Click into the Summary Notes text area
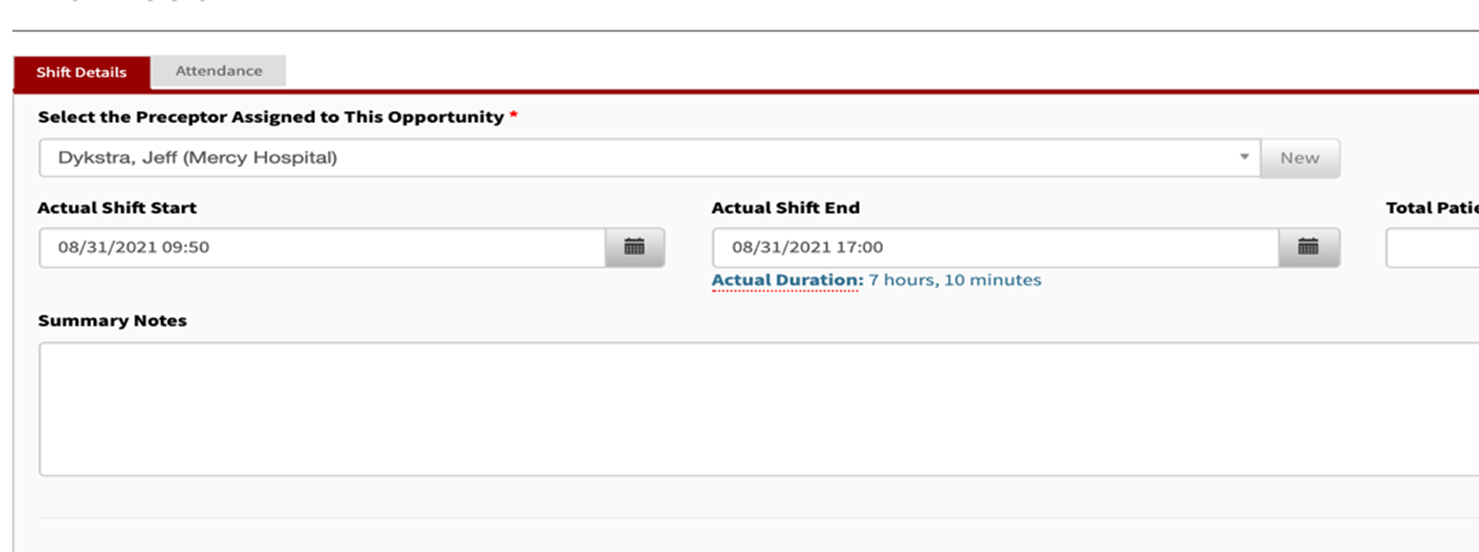This screenshot has width=1479, height=552. [758, 409]
